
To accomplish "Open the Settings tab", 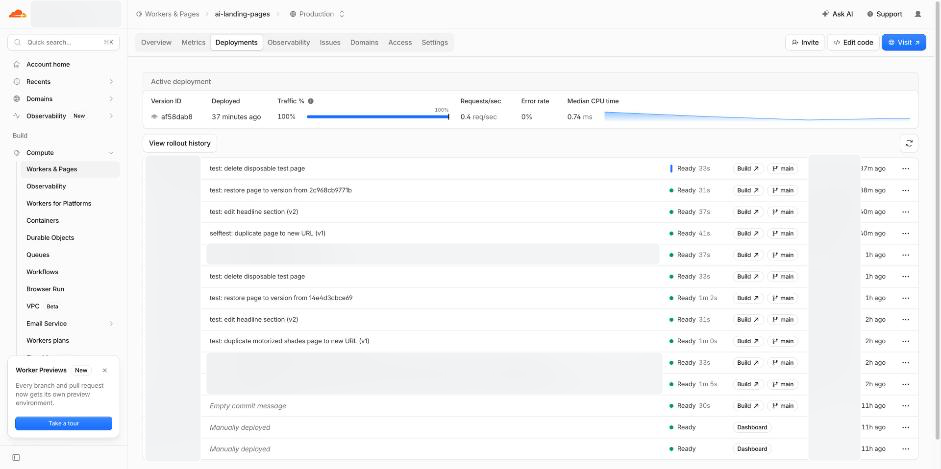I will tap(434, 43).
